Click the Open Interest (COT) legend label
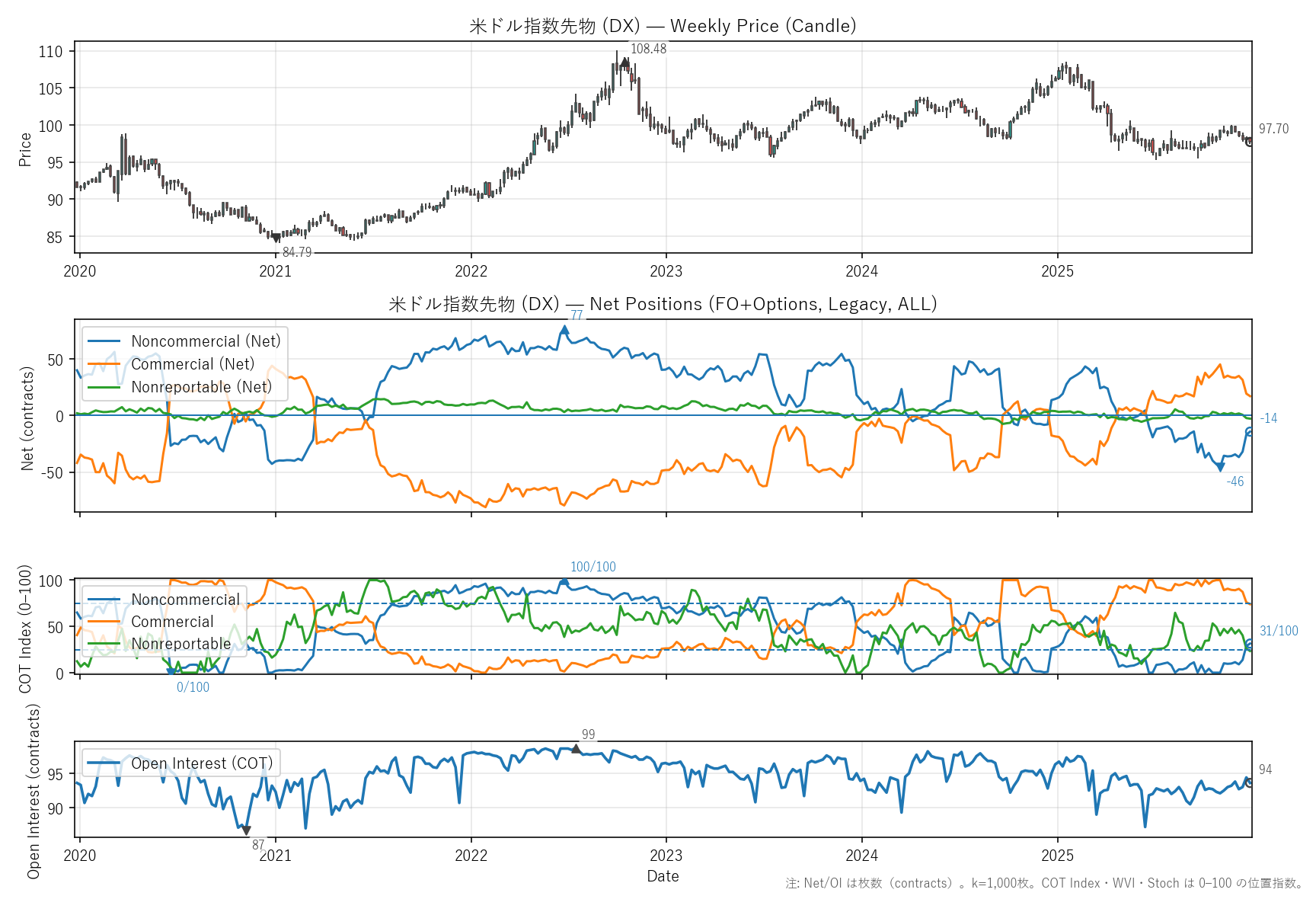This screenshot has width=1316, height=899. click(202, 763)
